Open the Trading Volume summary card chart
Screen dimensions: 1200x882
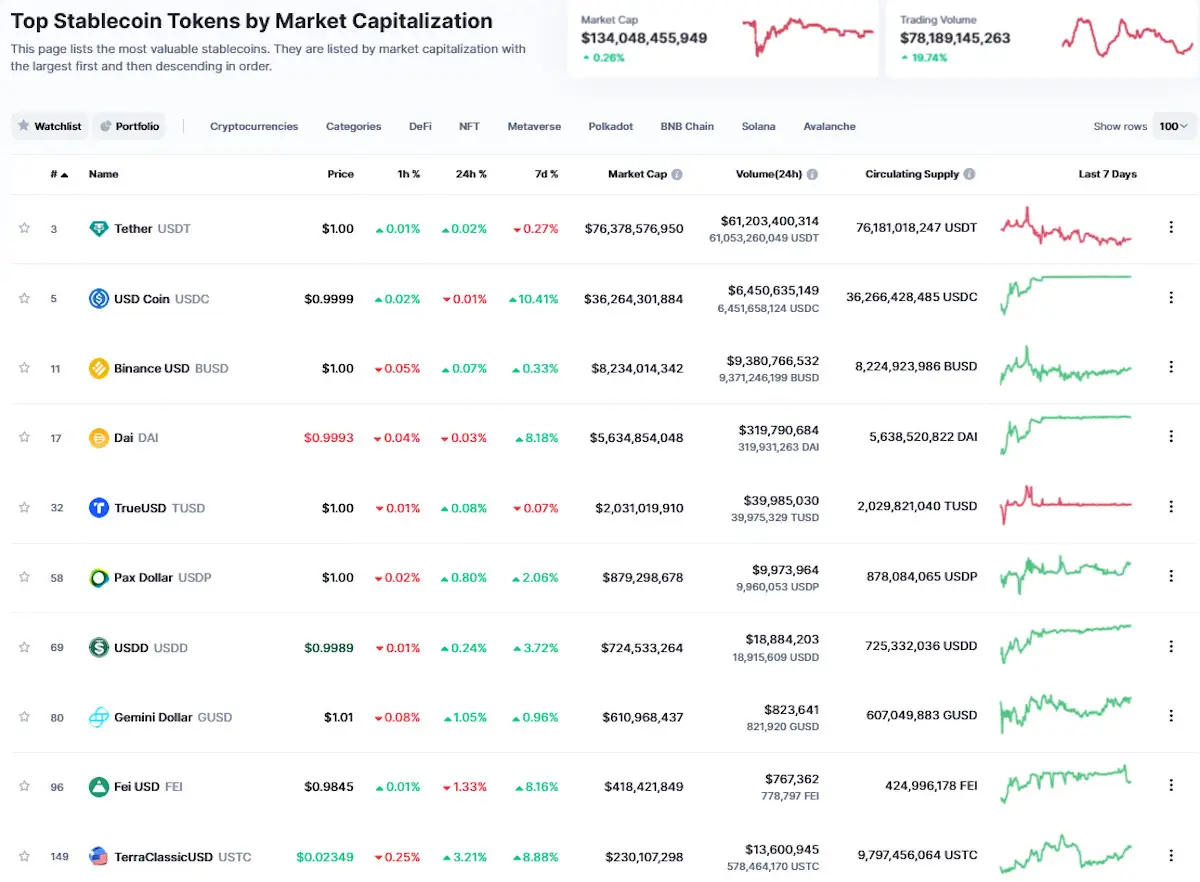pyautogui.click(x=1127, y=36)
